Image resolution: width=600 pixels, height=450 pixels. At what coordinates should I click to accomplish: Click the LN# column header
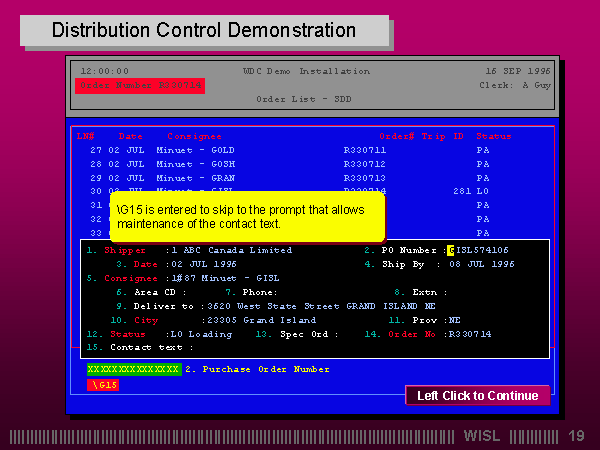pyautogui.click(x=86, y=136)
